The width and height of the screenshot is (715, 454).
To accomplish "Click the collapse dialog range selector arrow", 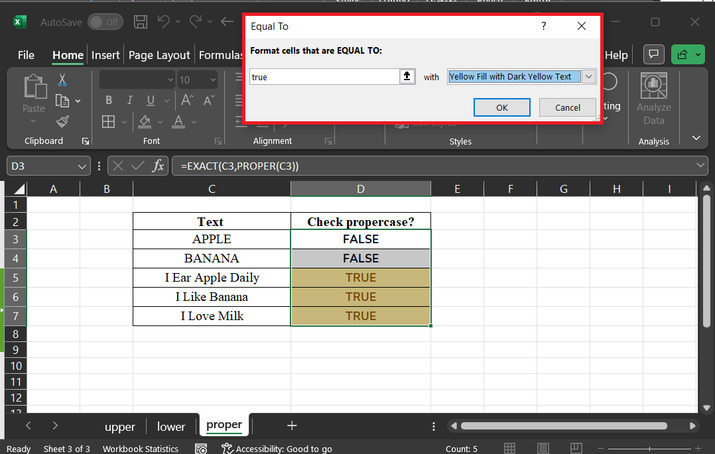I will click(407, 76).
